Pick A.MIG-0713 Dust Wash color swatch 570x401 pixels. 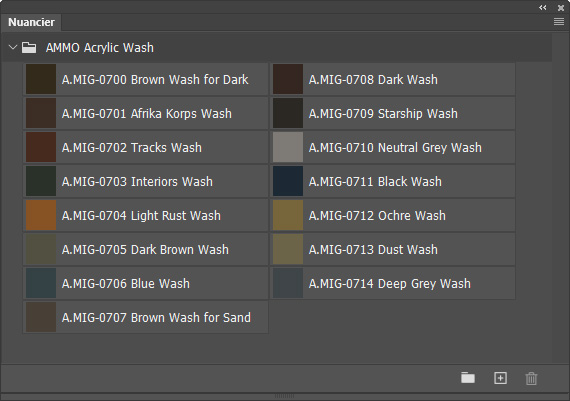pyautogui.click(x=288, y=249)
